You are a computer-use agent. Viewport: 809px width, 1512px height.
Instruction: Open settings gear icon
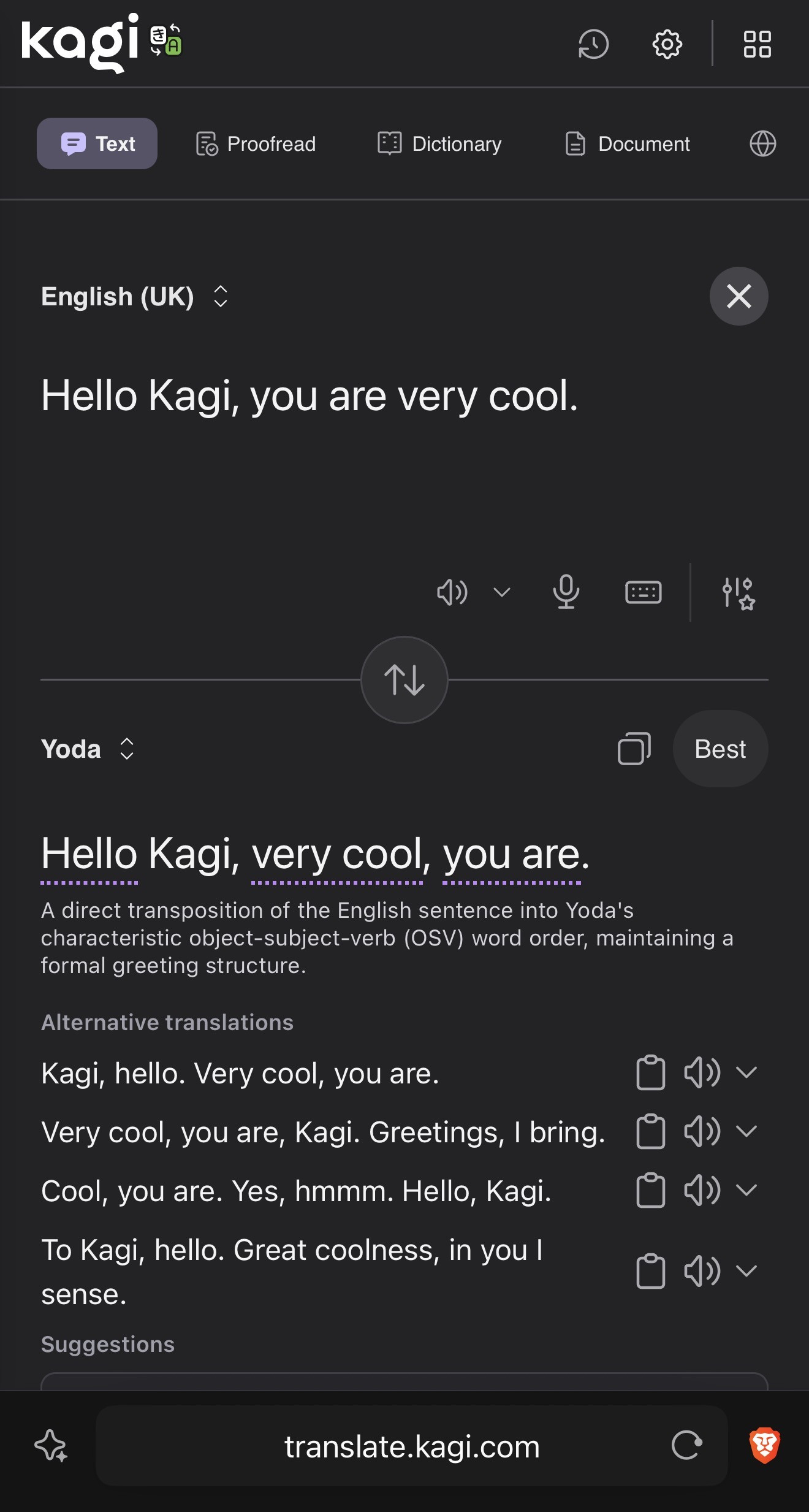pyautogui.click(x=667, y=44)
